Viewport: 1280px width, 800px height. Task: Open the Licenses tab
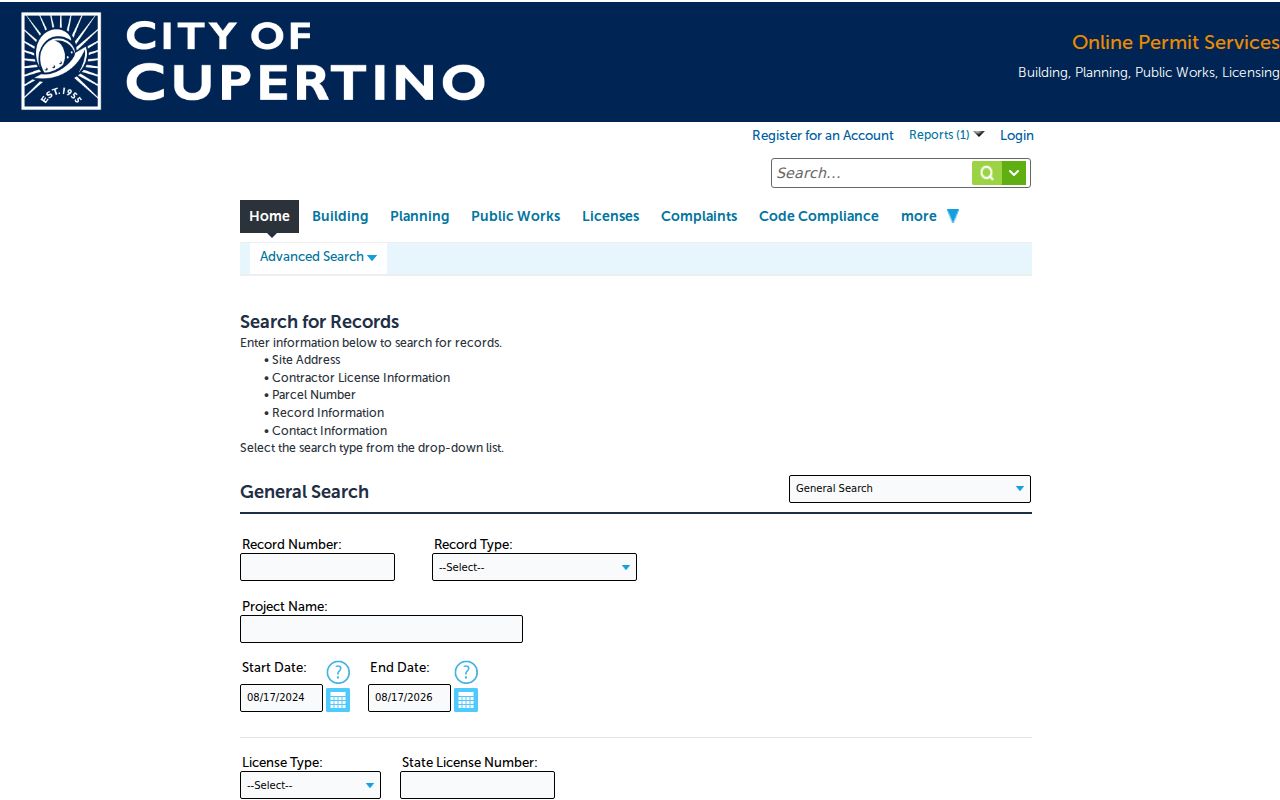(x=611, y=216)
